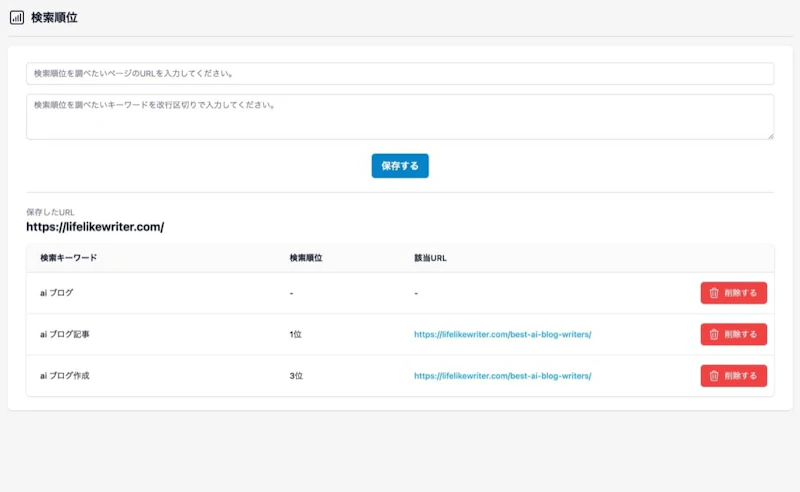
Task: Open the URL link in the 'ai ブログ作成' row
Action: pos(502,376)
